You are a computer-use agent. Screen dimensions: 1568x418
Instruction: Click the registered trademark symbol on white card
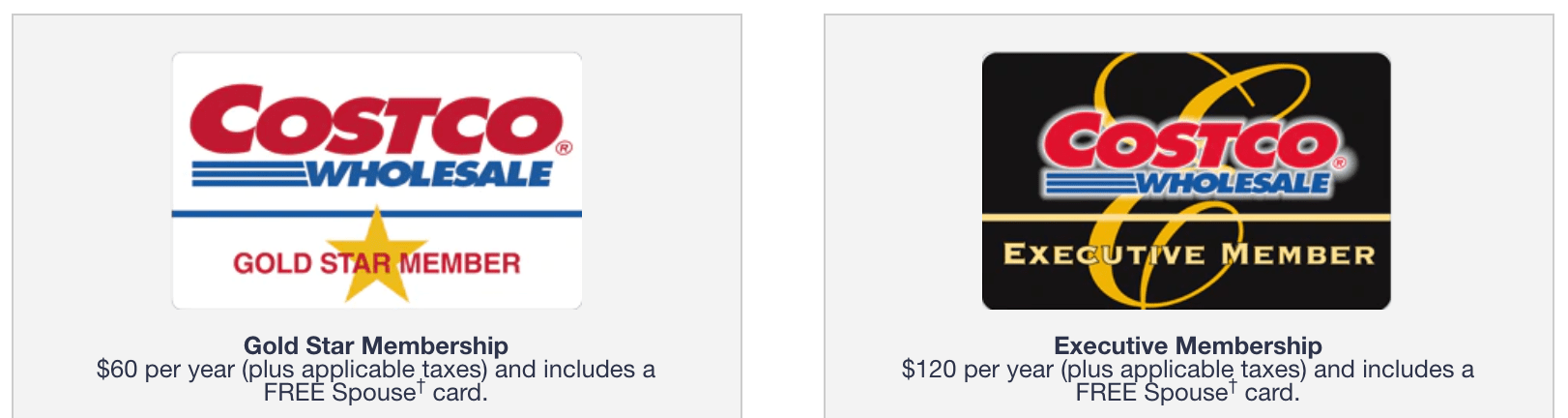(x=564, y=148)
